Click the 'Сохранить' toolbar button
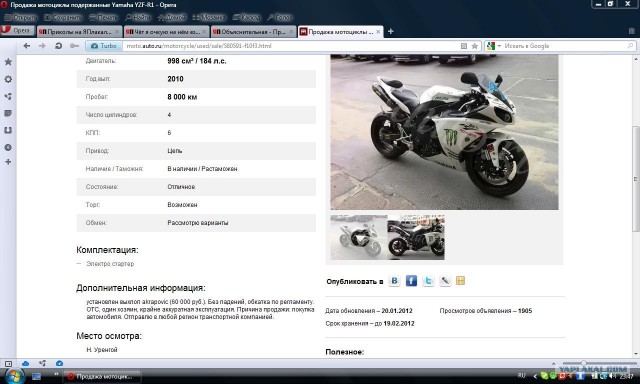 (63, 18)
